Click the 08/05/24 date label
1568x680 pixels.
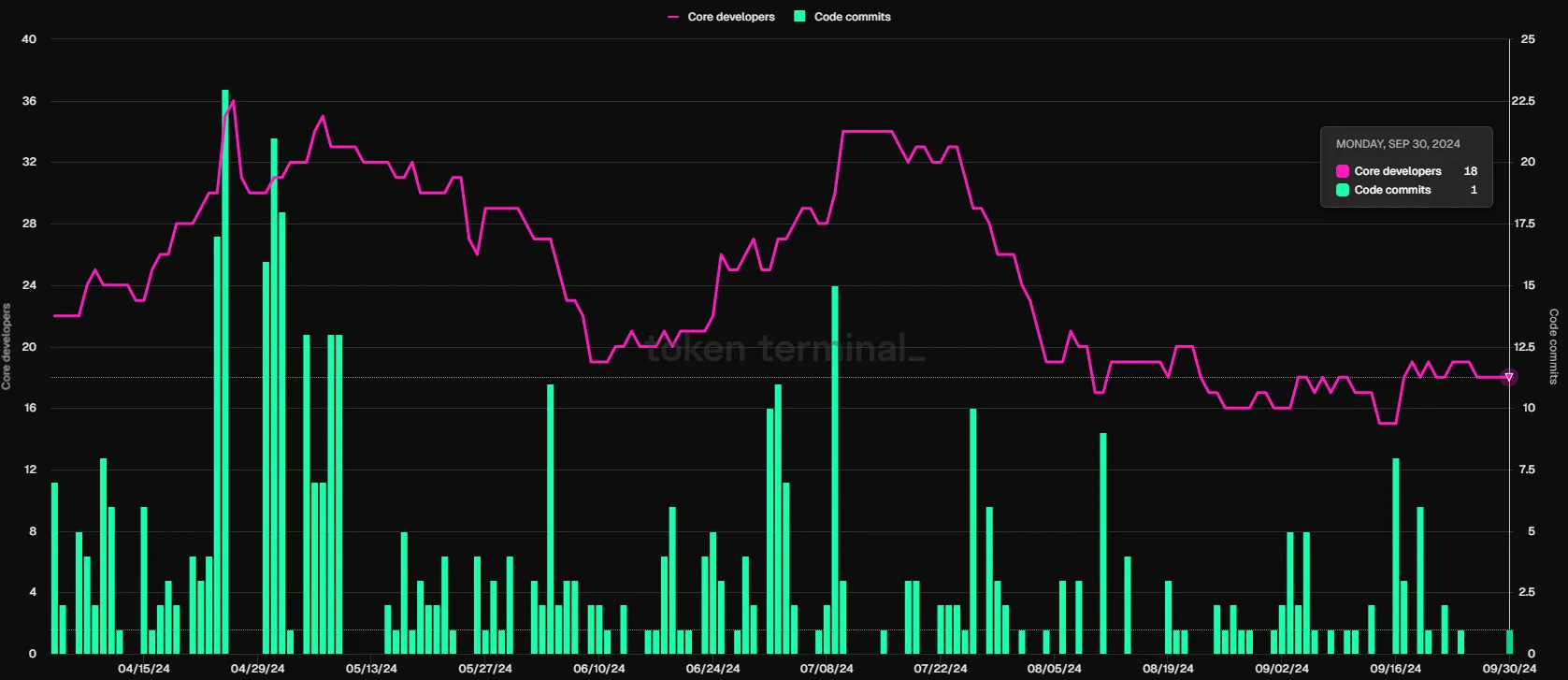point(1054,669)
